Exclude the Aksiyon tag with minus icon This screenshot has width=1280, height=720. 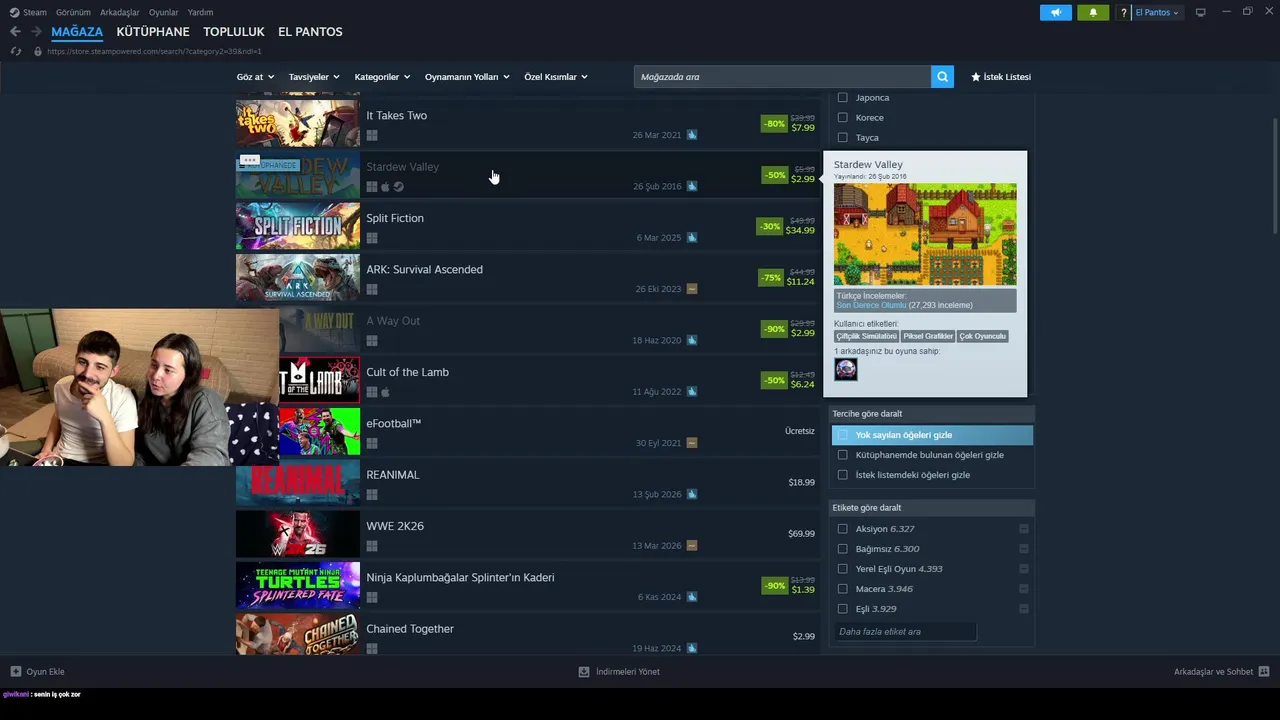click(1024, 529)
